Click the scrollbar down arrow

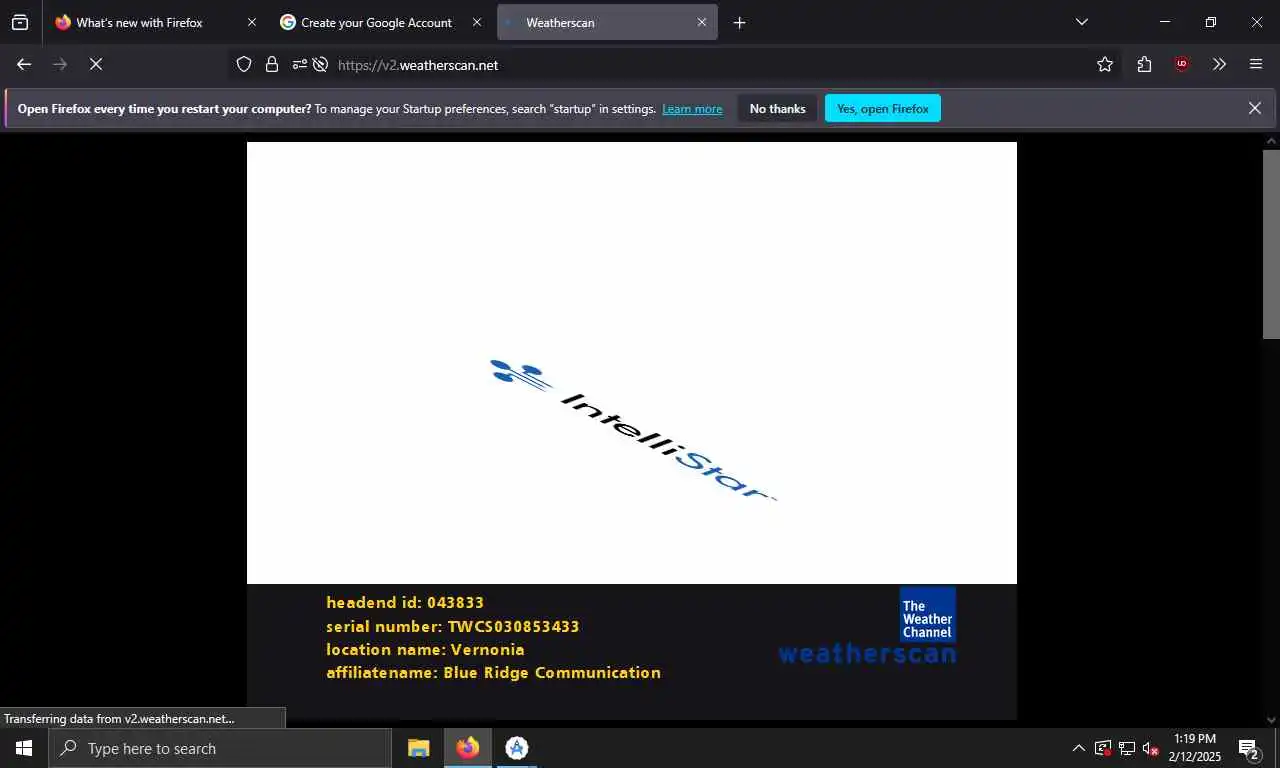[x=1271, y=719]
